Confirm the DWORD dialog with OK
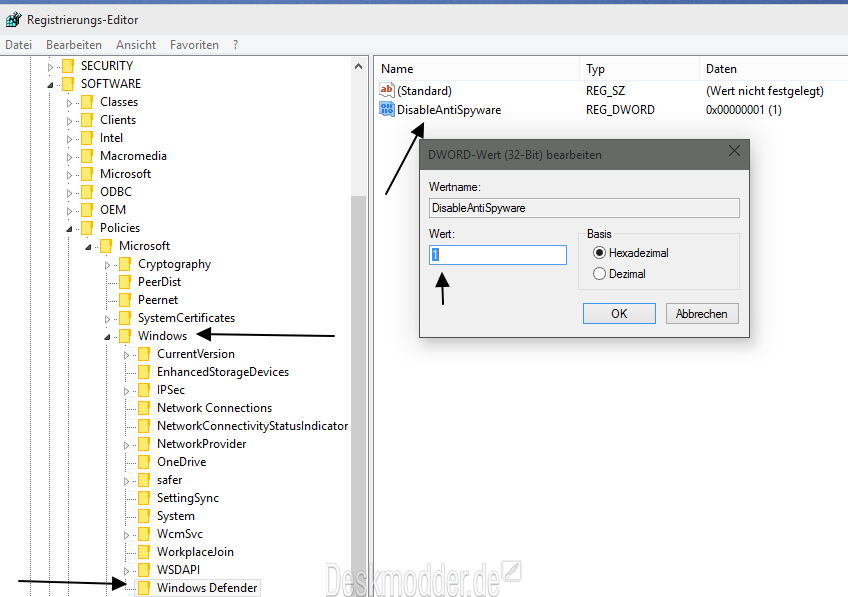 pyautogui.click(x=619, y=314)
